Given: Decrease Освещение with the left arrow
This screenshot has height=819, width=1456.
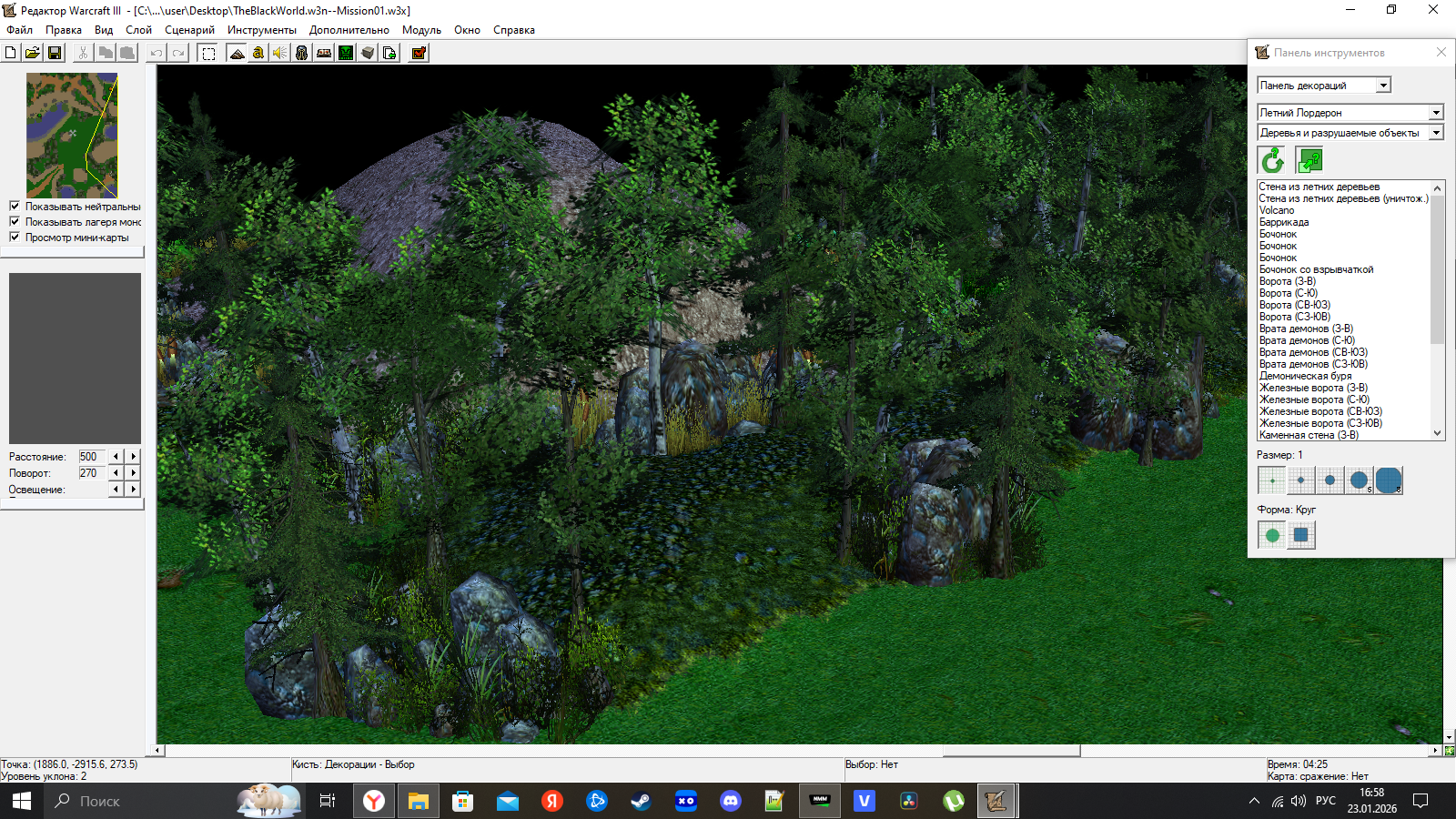Looking at the screenshot, I should click(x=116, y=490).
